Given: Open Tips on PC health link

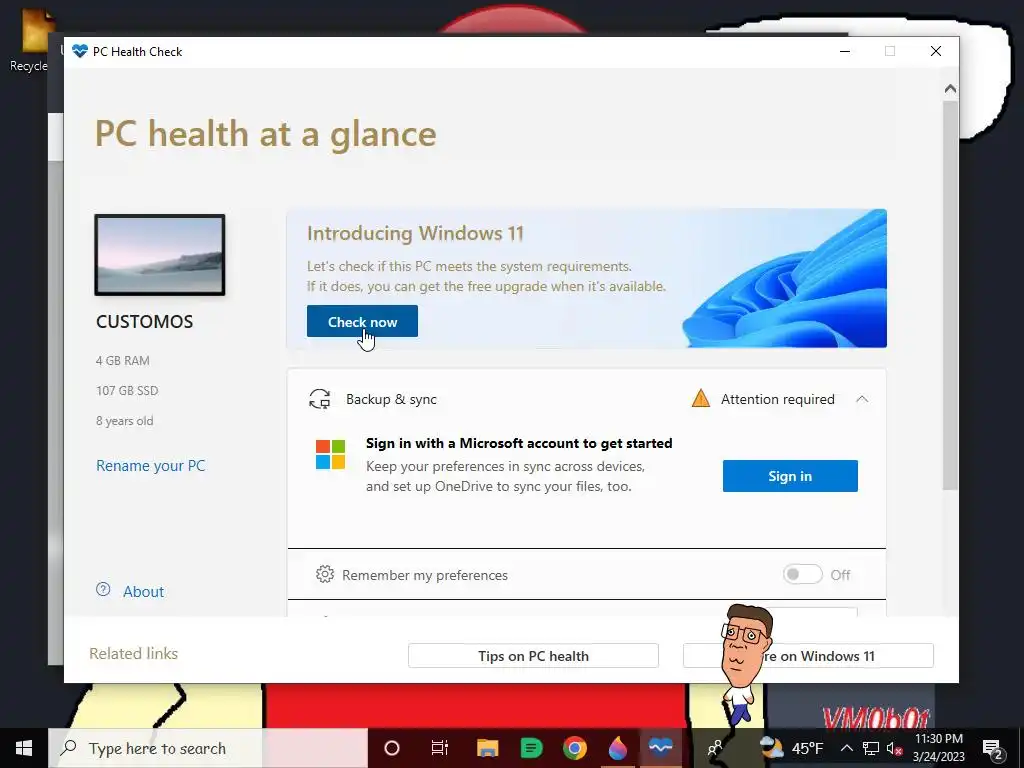Looking at the screenshot, I should (x=533, y=656).
